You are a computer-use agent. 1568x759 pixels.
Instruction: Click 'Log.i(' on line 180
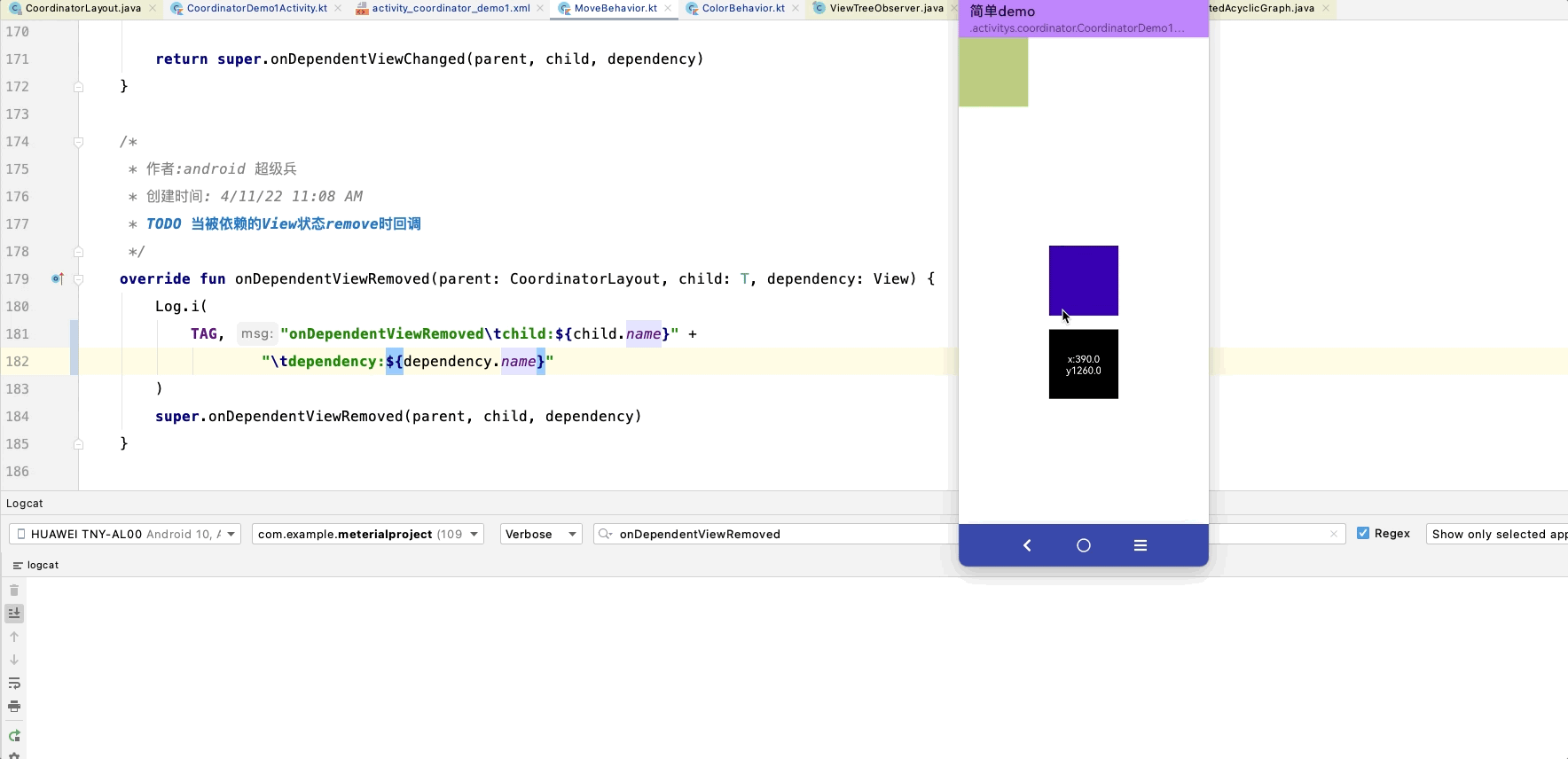[x=181, y=306]
